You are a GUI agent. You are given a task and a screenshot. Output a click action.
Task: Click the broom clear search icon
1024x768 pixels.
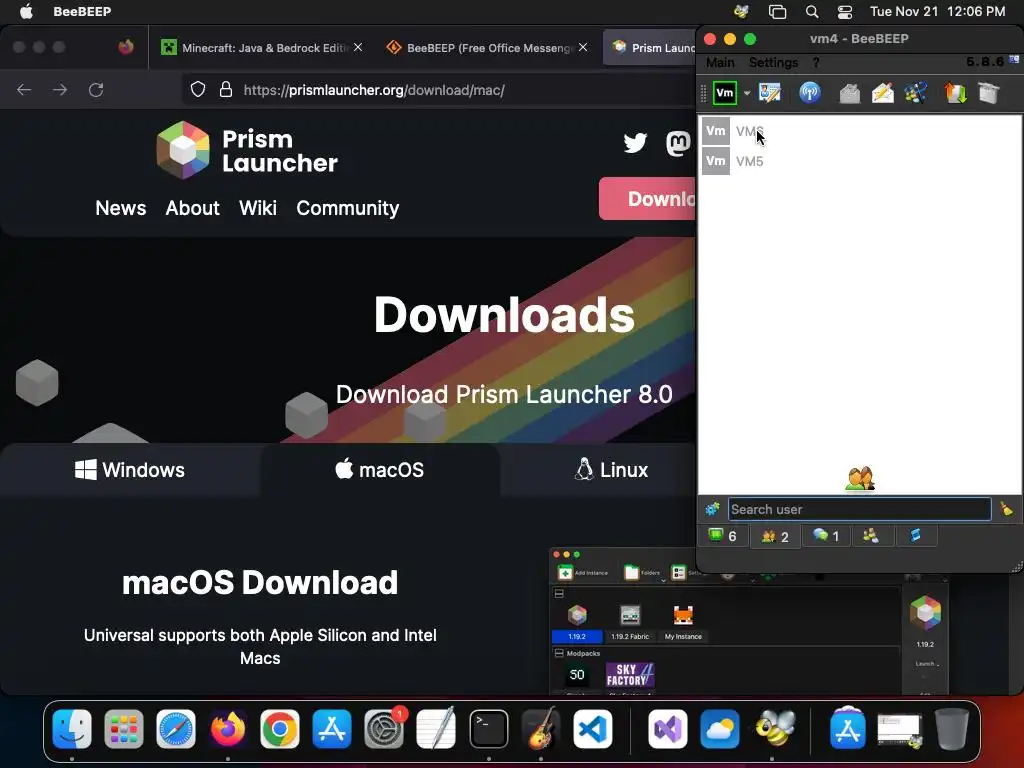click(x=1006, y=509)
